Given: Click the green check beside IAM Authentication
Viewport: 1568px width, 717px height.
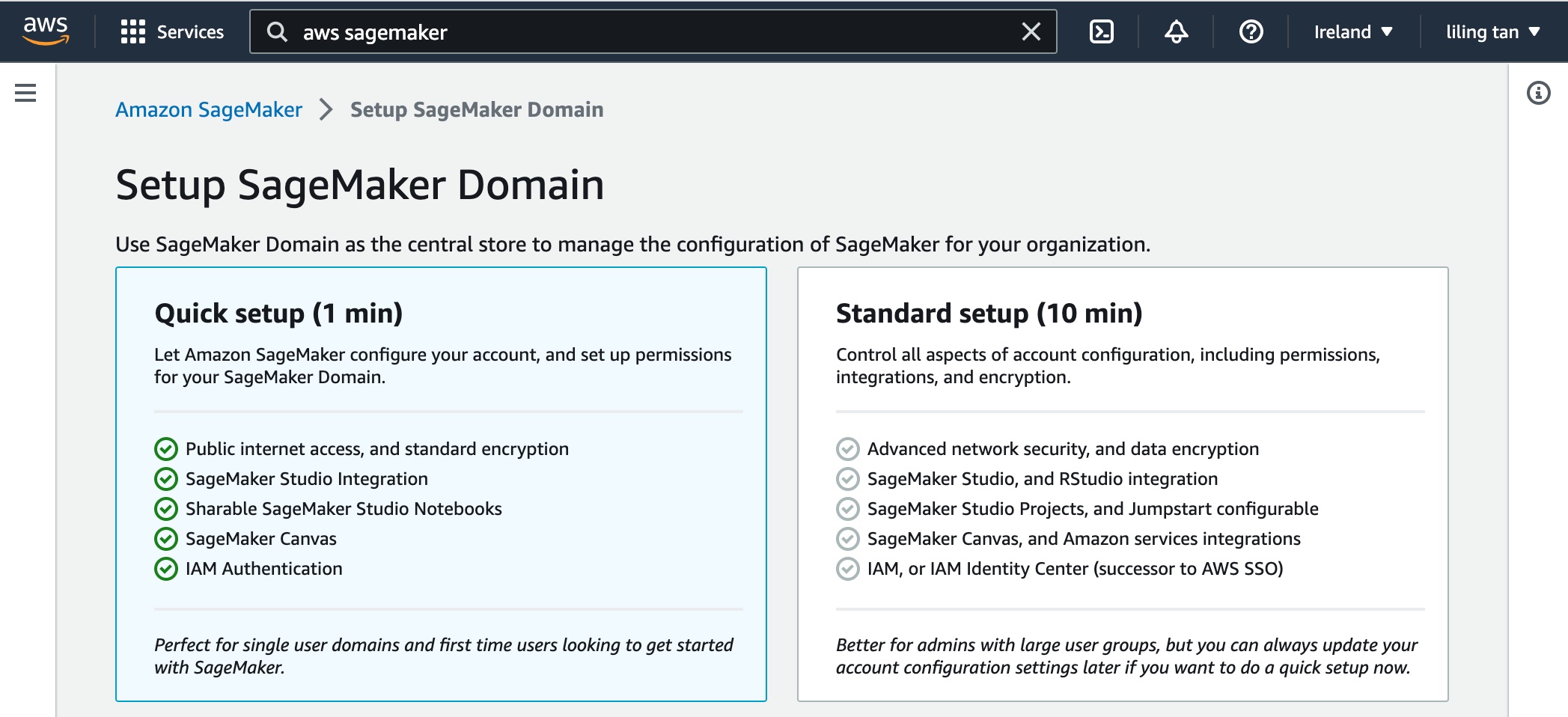Looking at the screenshot, I should click(165, 569).
